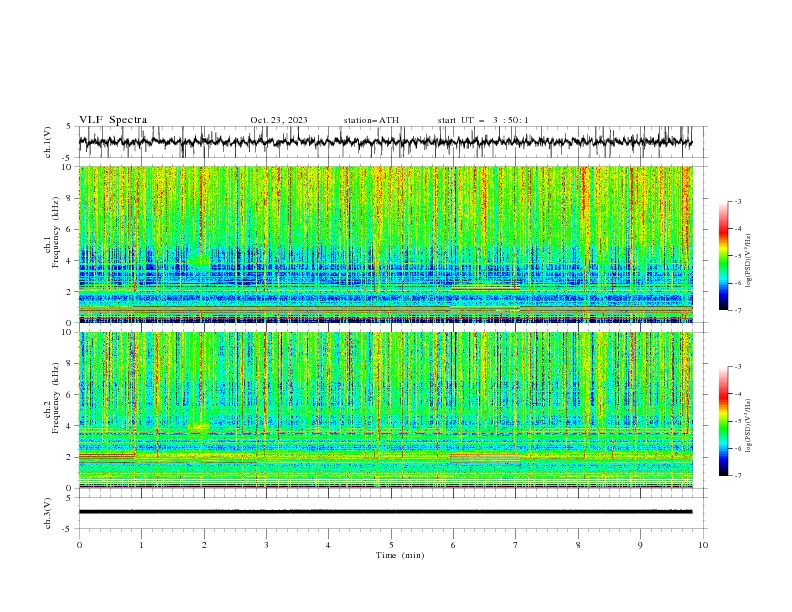This screenshot has width=792, height=612.
Task: Click the "Time (min)" axis label
Action: [400, 555]
